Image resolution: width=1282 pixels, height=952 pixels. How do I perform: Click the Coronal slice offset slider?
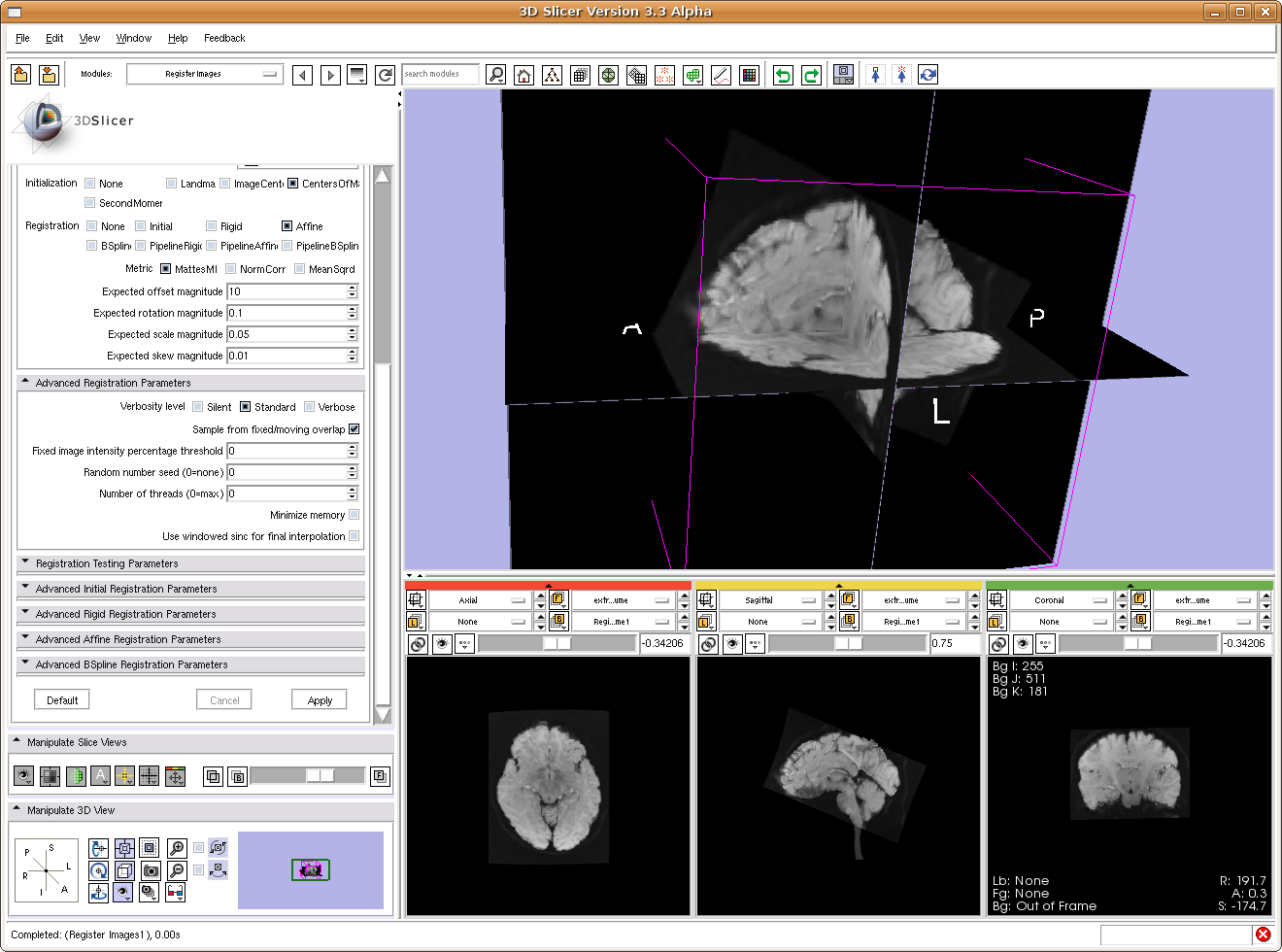1136,643
